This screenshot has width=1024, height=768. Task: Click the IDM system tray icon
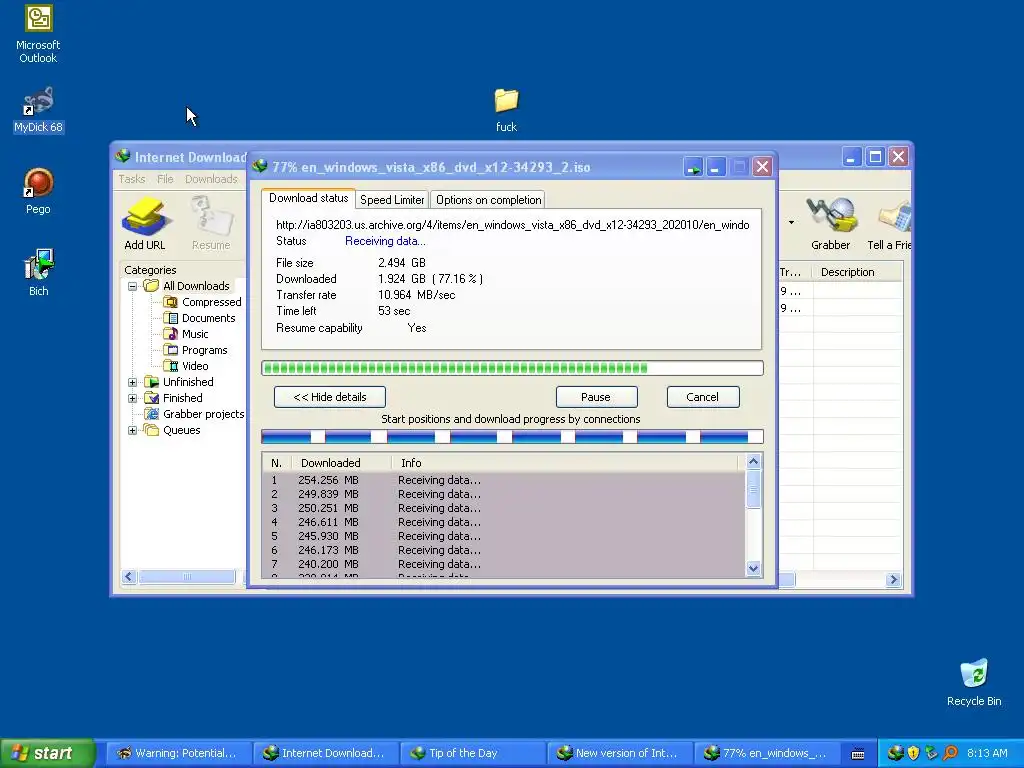(895, 753)
